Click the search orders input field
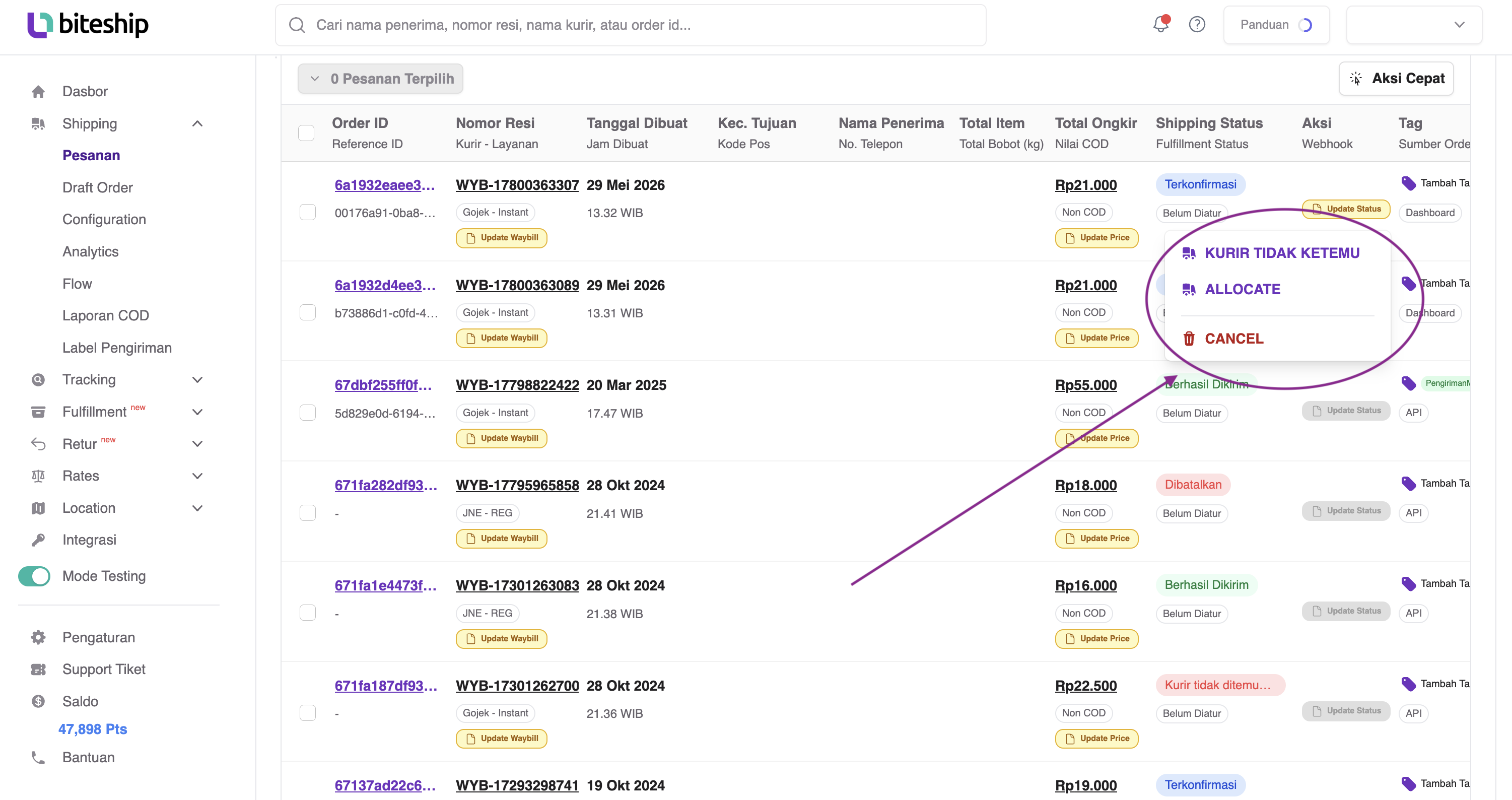This screenshot has height=800, width=1512. pyautogui.click(x=631, y=25)
